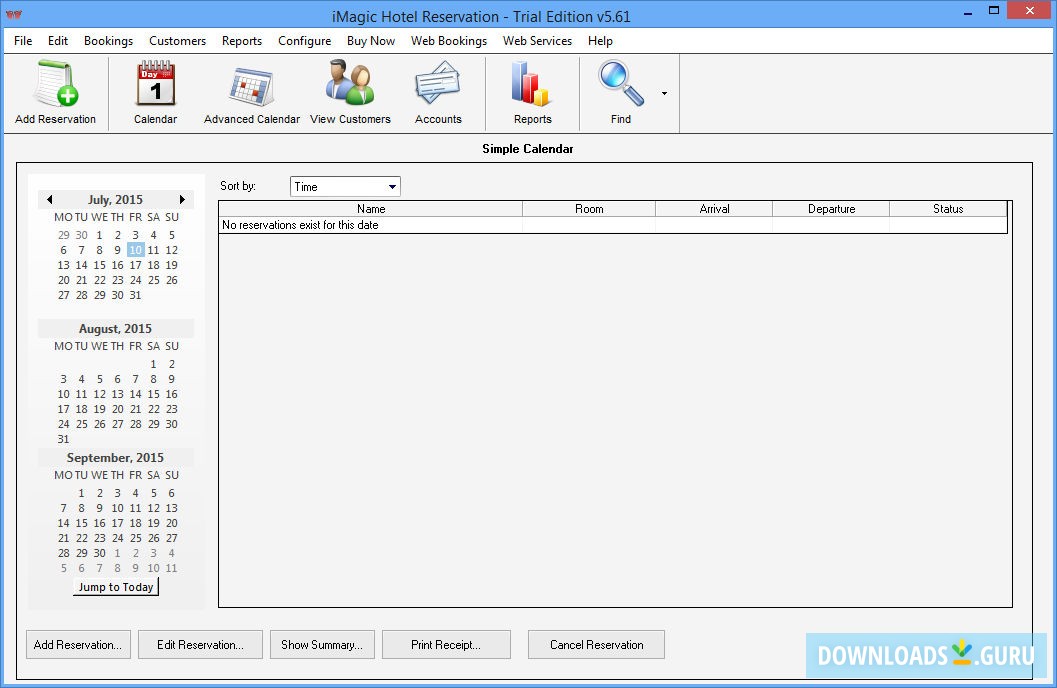Select July 31 in the calendar

click(135, 295)
